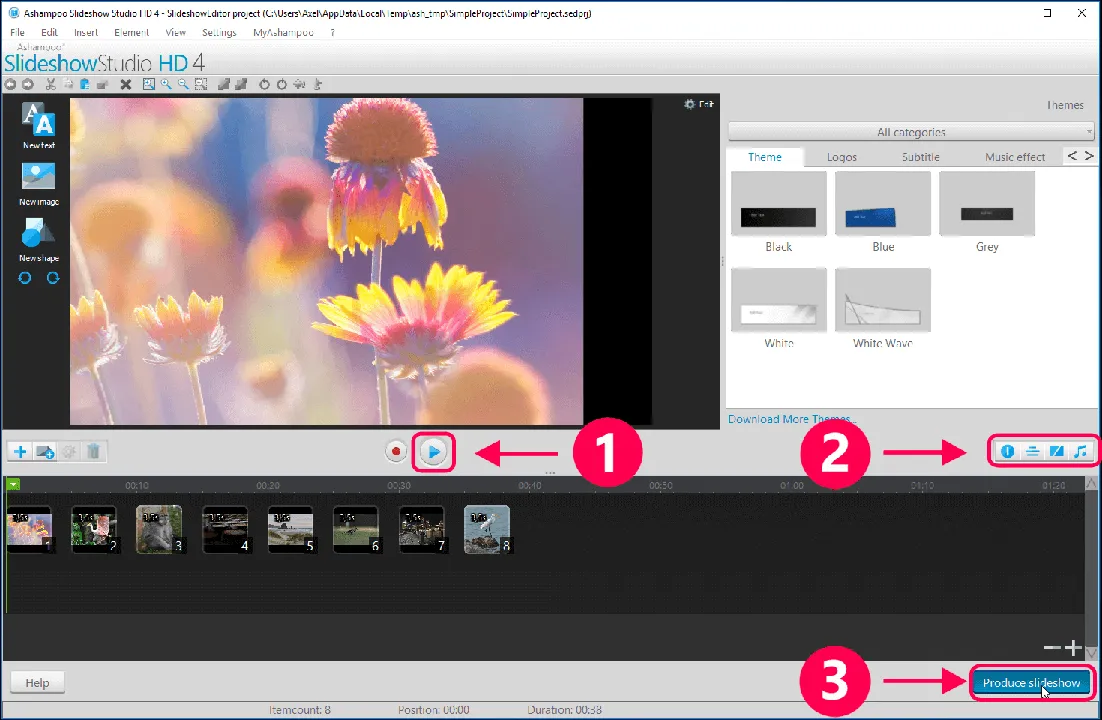Switch to the Subtitle tab
Image resolution: width=1102 pixels, height=720 pixels.
pyautogui.click(x=921, y=157)
